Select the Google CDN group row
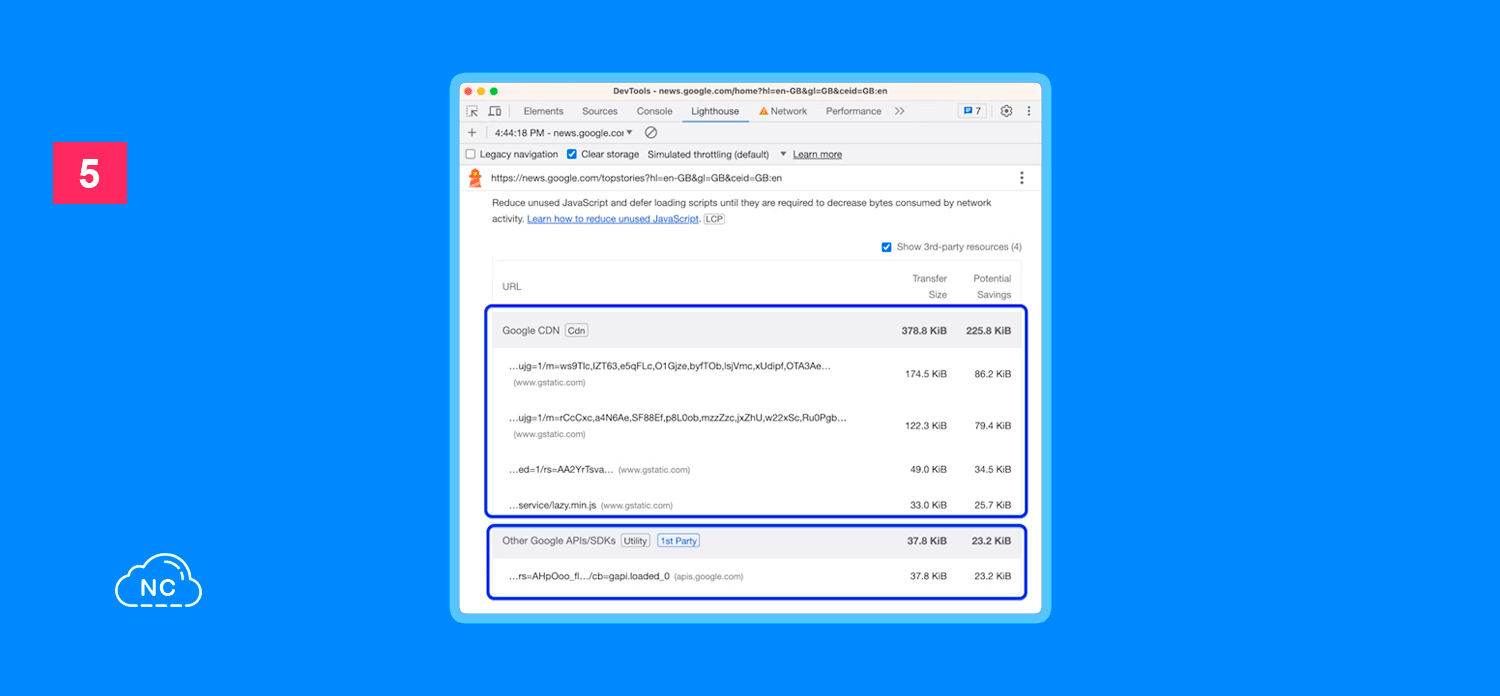 (757, 330)
